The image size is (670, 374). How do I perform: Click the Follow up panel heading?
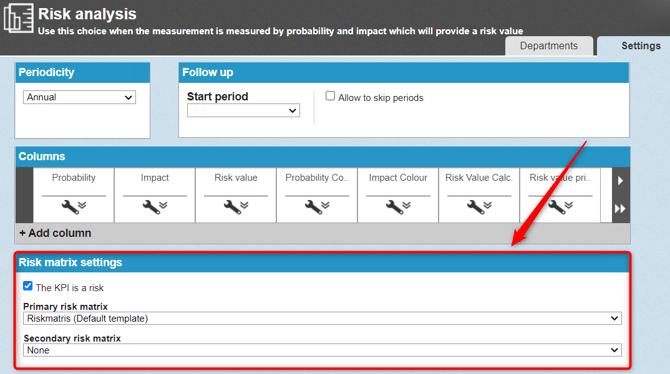click(208, 73)
